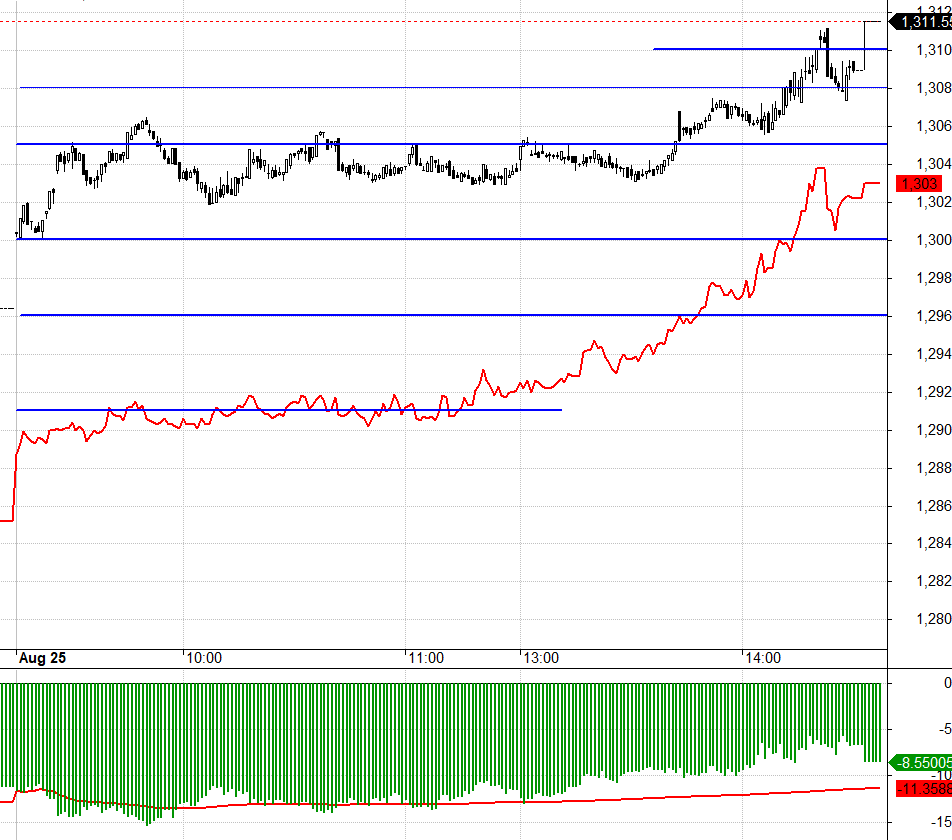
Task: Click the 10:00 time axis marker
Action: [204, 658]
